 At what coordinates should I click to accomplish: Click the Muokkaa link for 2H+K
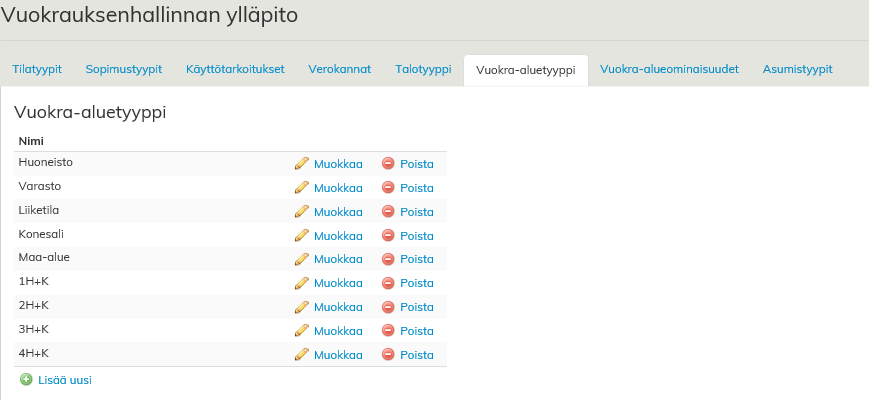coord(338,307)
